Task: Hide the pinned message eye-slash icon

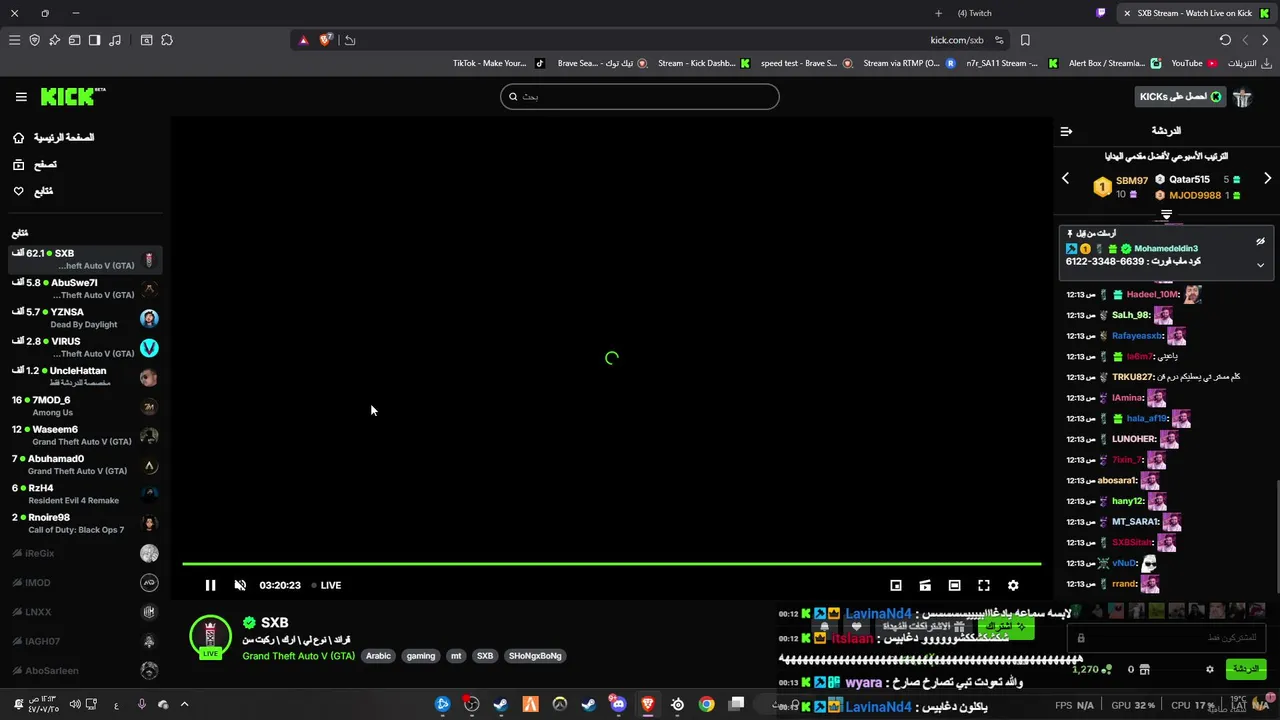Action: [x=1260, y=241]
